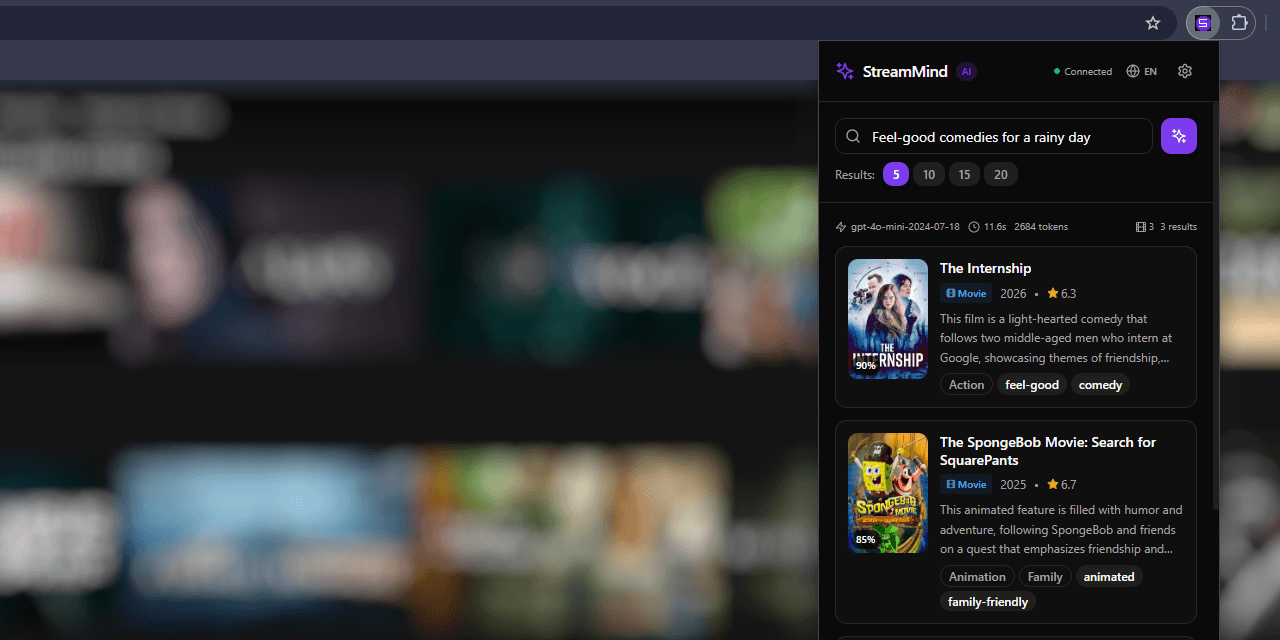
Task: Click the StreamMind sparkle logo icon
Action: (845, 71)
